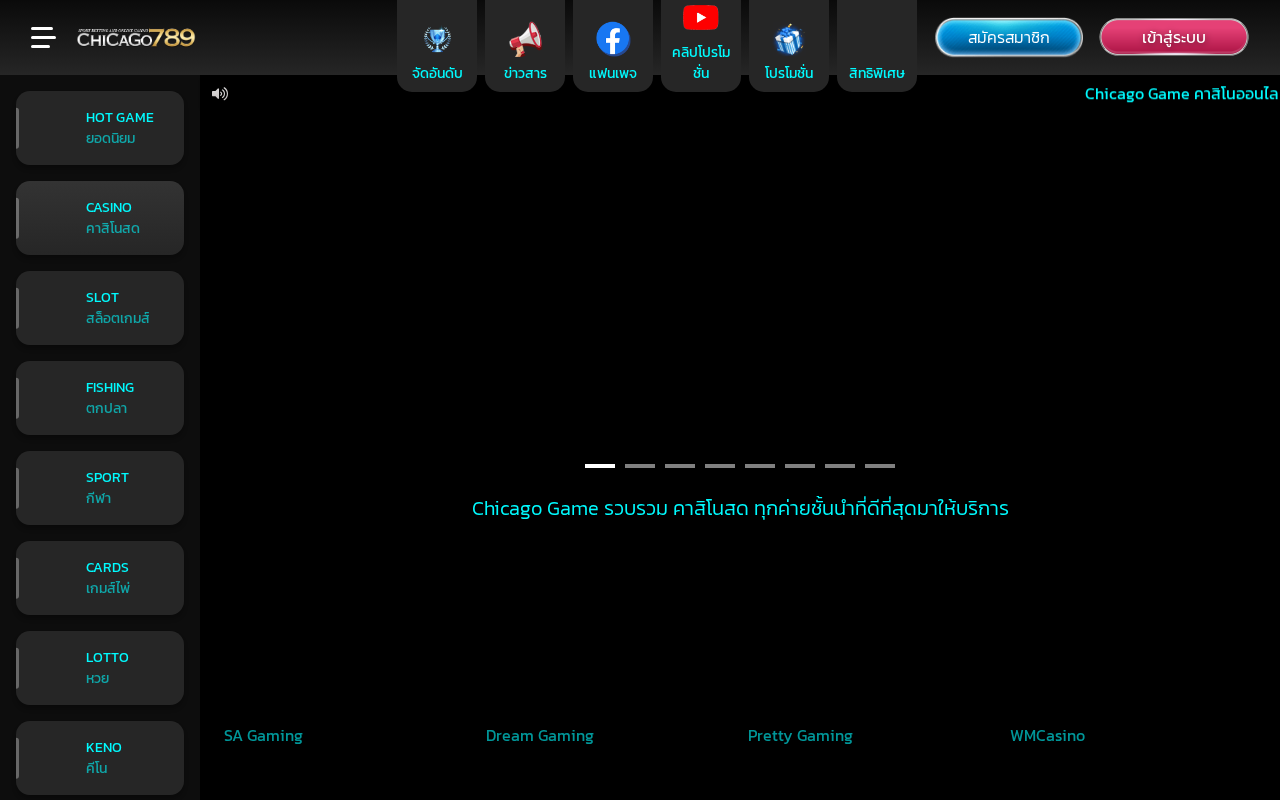Select HOT GAME ยอดนิยม category
Viewport: 1280px width, 800px height.
[x=100, y=128]
